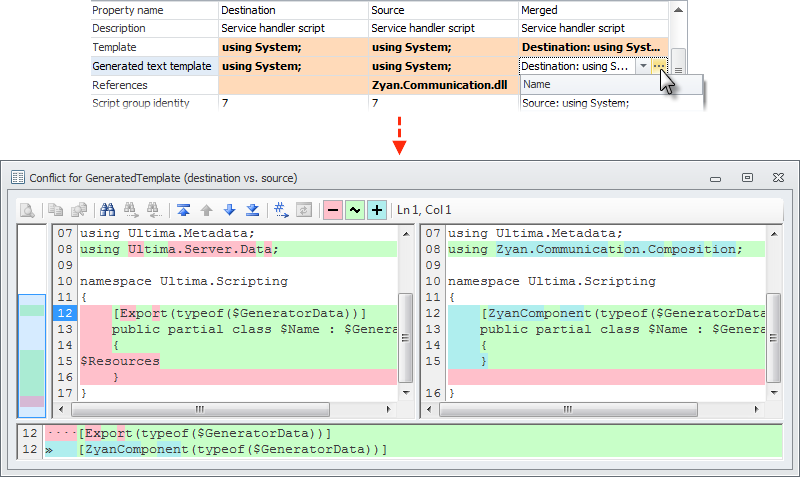Open the Merged value dropdown arrow
This screenshot has width=800, height=477.
coord(642,66)
